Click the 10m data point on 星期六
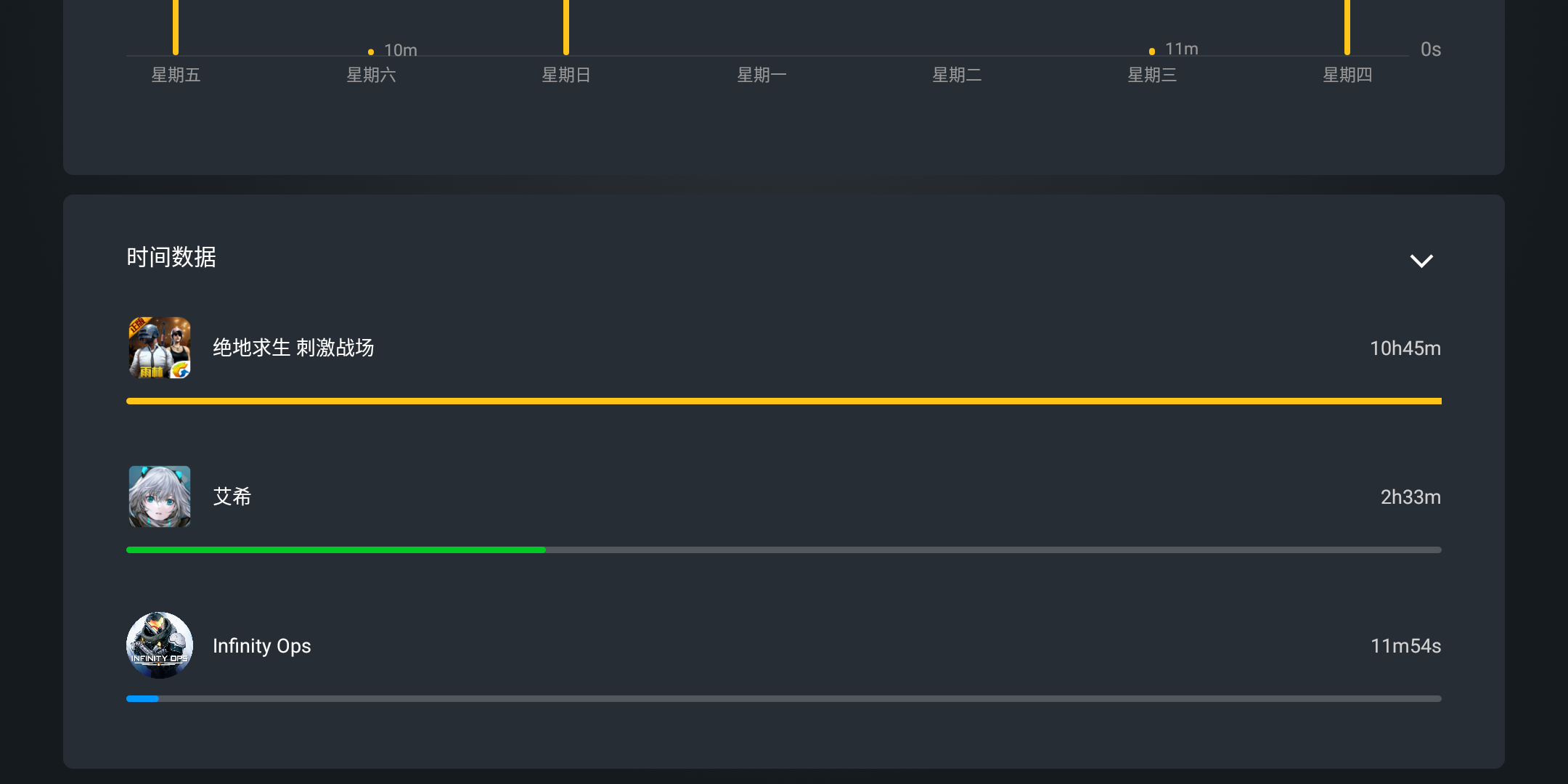Image resolution: width=1568 pixels, height=784 pixels. pyautogui.click(x=371, y=52)
